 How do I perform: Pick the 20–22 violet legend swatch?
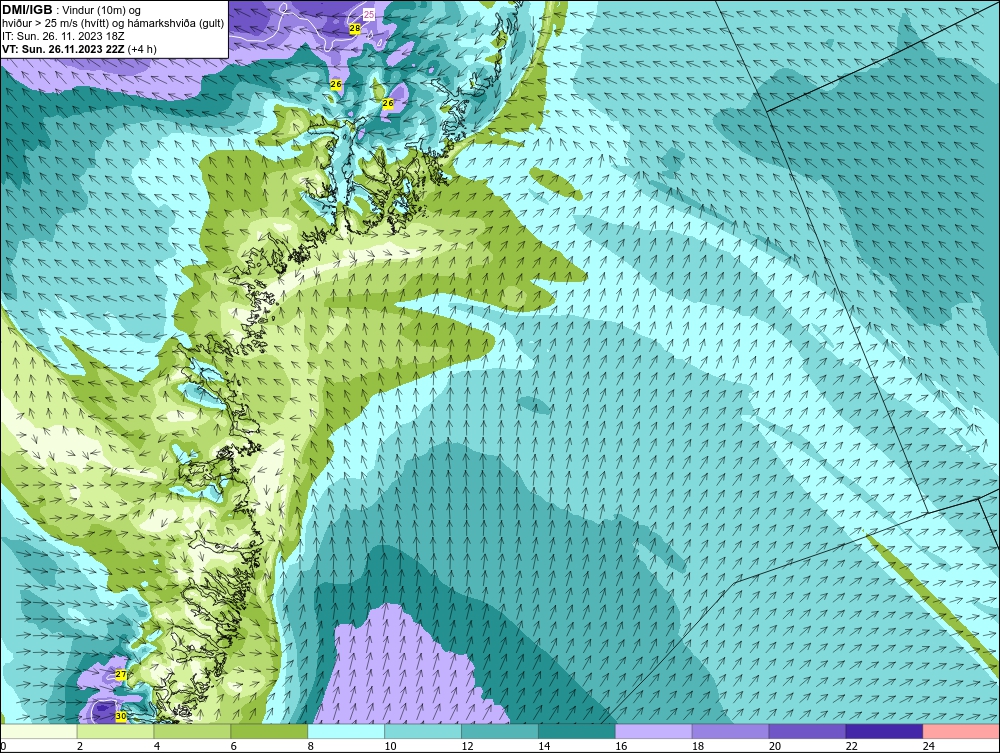tap(807, 731)
